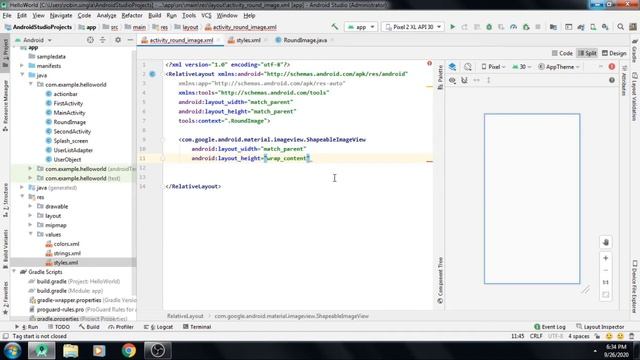This screenshot has width=640, height=360.
Task: Toggle the pan hand tool in preview
Action: pyautogui.click(x=606, y=242)
